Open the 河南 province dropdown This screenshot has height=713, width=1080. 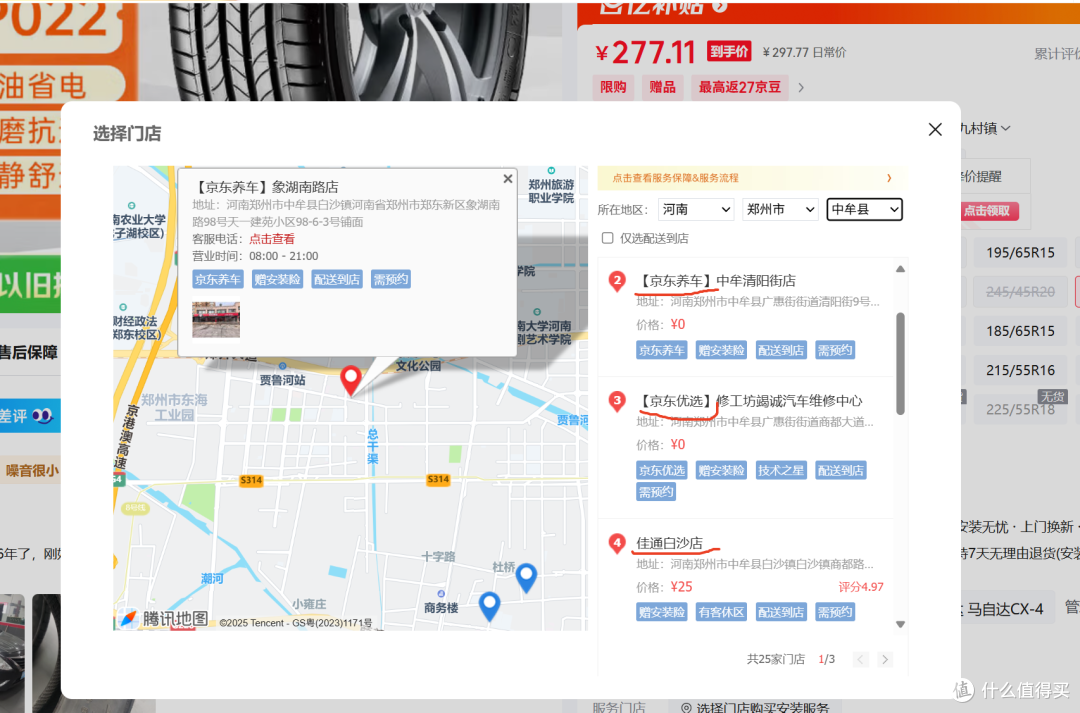(x=696, y=209)
